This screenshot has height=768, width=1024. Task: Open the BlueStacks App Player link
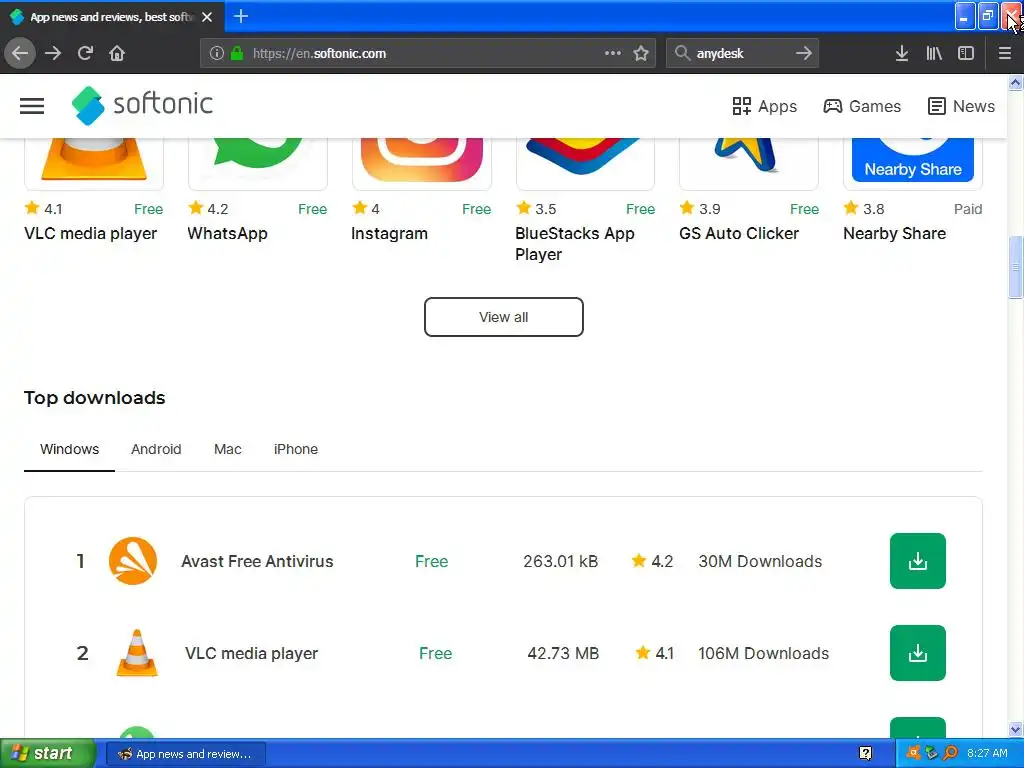(575, 244)
